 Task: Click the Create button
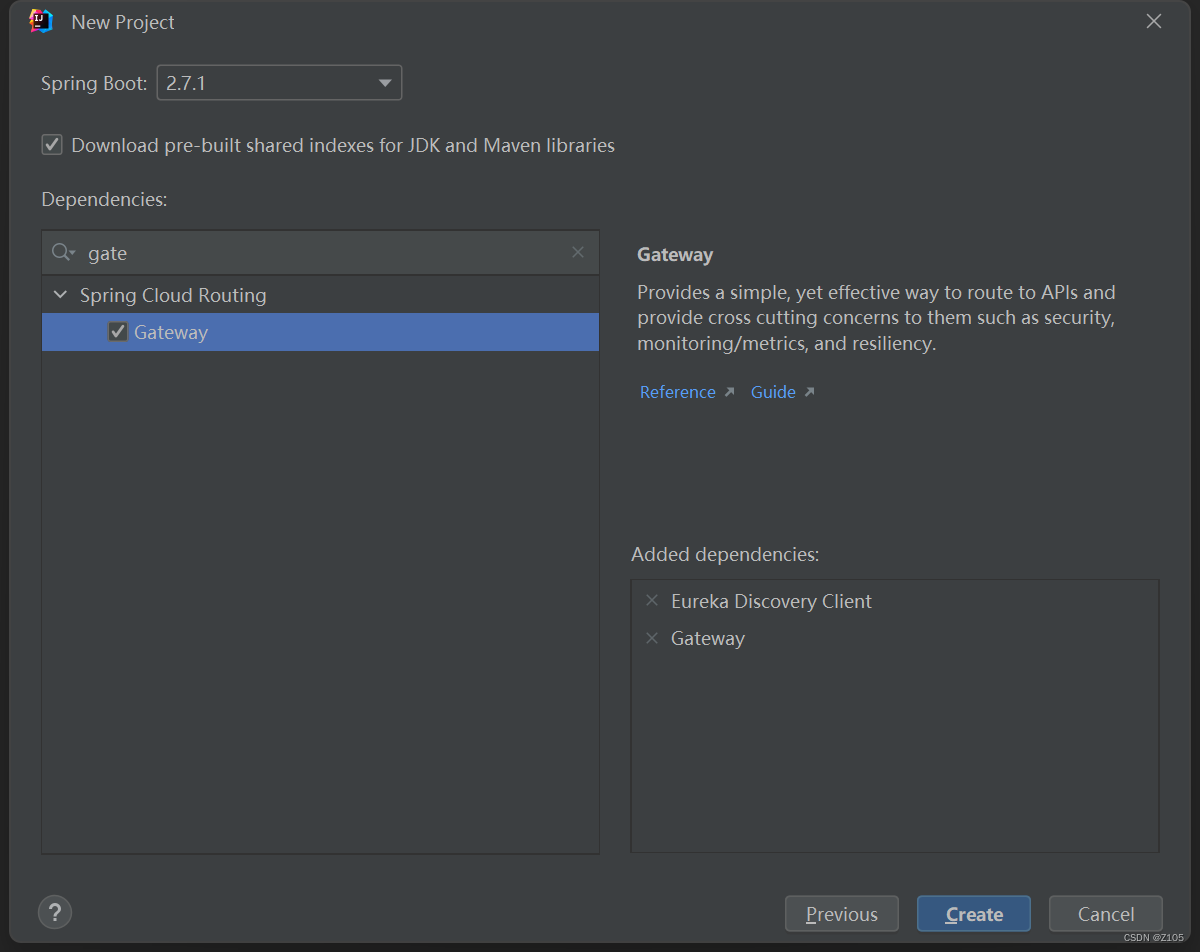tap(974, 914)
